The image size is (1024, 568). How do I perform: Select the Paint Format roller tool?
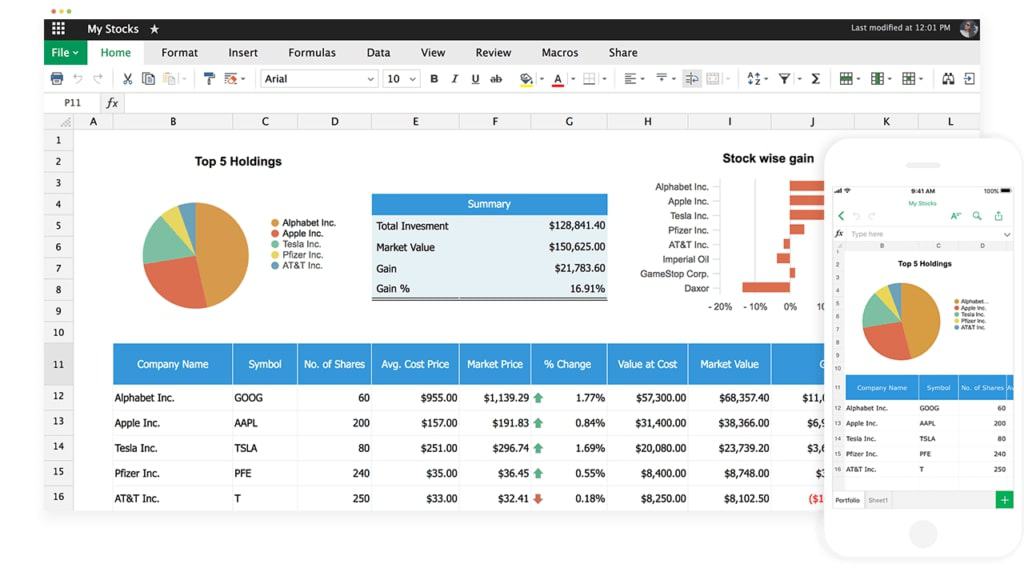[209, 79]
